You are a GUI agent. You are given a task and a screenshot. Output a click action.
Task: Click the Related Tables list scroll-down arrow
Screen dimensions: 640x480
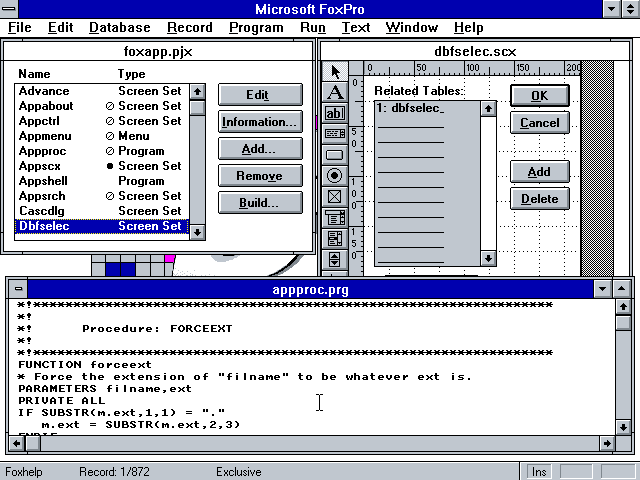[x=488, y=258]
